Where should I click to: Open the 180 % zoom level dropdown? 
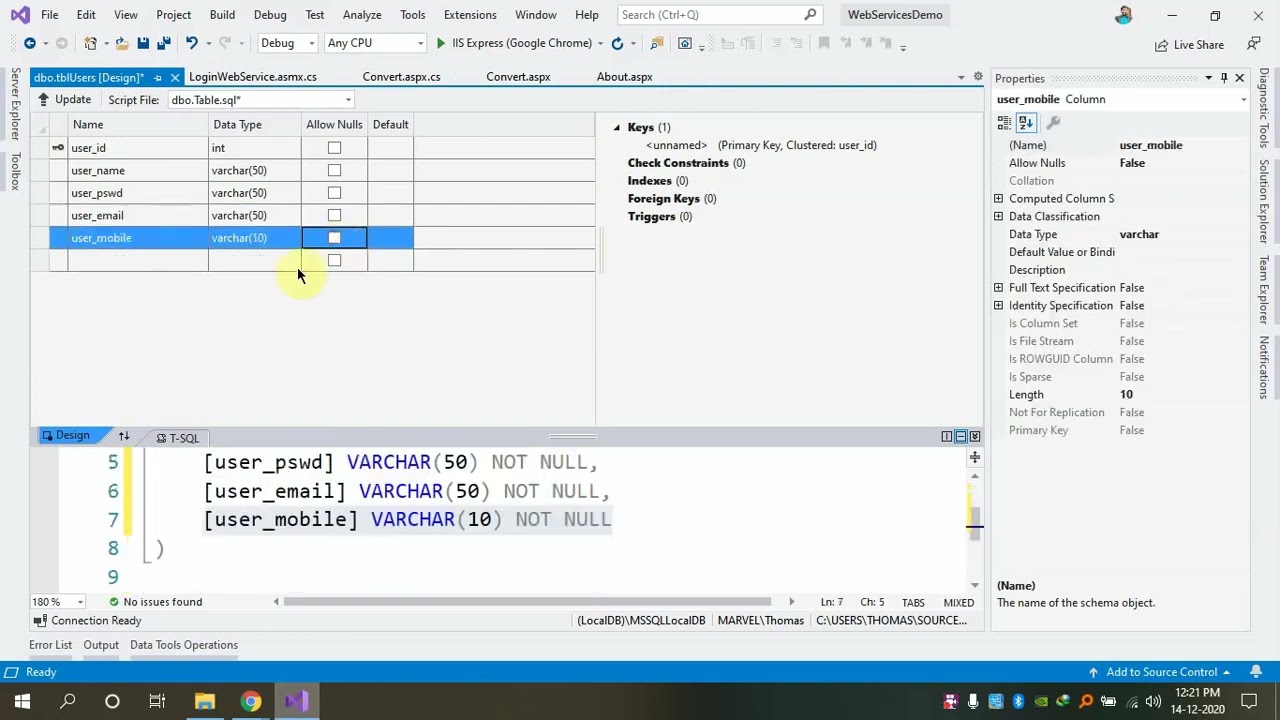[59, 602]
